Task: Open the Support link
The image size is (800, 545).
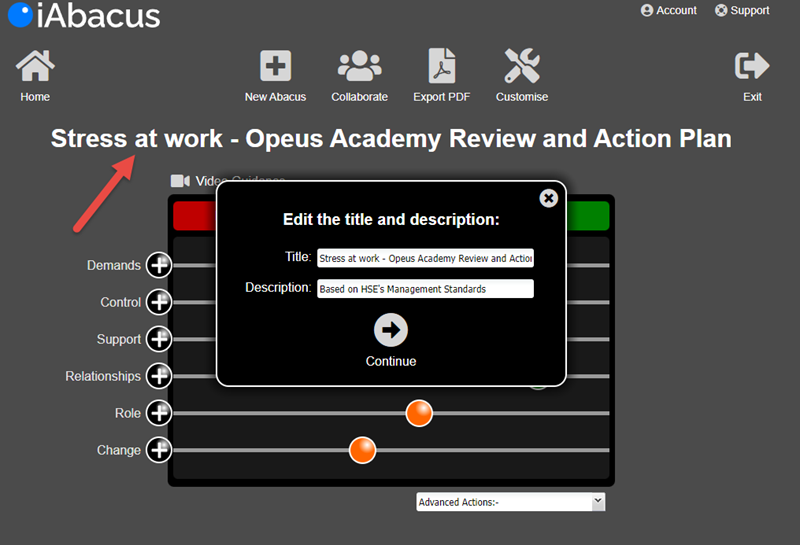Action: (742, 10)
